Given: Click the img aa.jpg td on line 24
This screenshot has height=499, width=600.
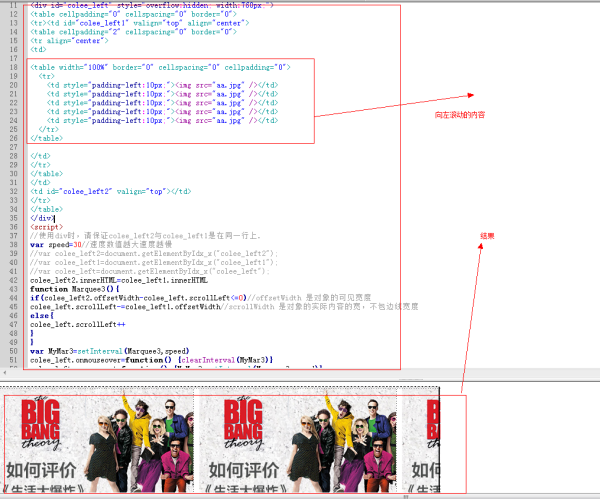Looking at the screenshot, I should coord(162,121).
